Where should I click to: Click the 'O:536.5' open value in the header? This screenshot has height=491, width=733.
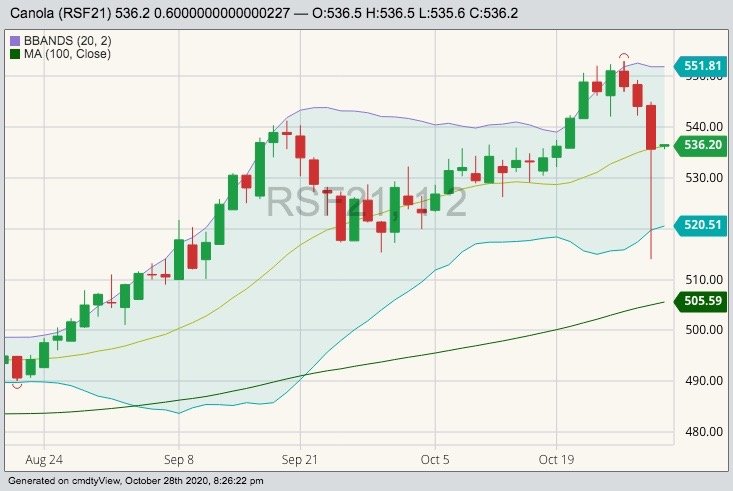click(337, 13)
